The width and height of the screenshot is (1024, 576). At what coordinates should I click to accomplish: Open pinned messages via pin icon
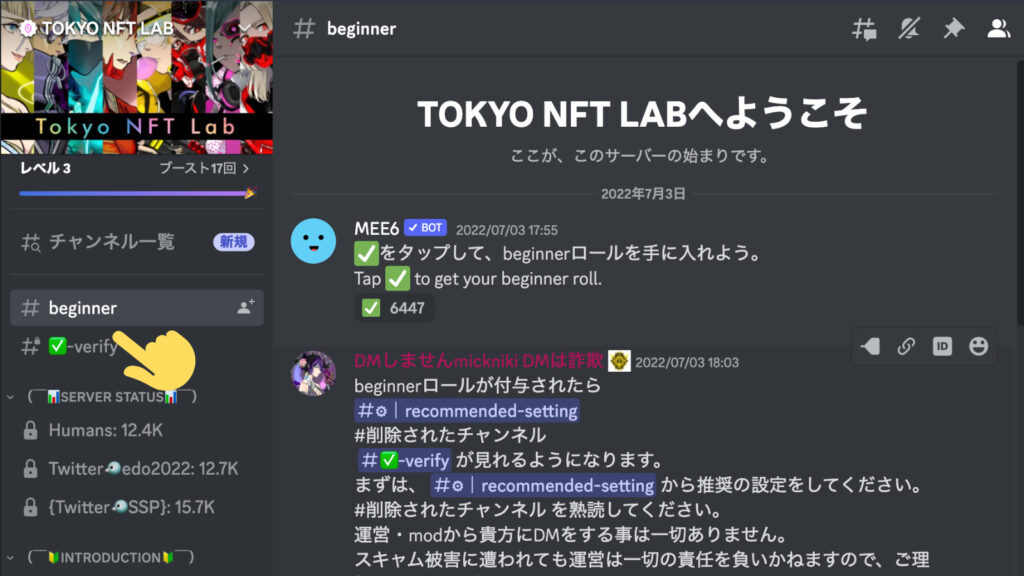click(953, 29)
